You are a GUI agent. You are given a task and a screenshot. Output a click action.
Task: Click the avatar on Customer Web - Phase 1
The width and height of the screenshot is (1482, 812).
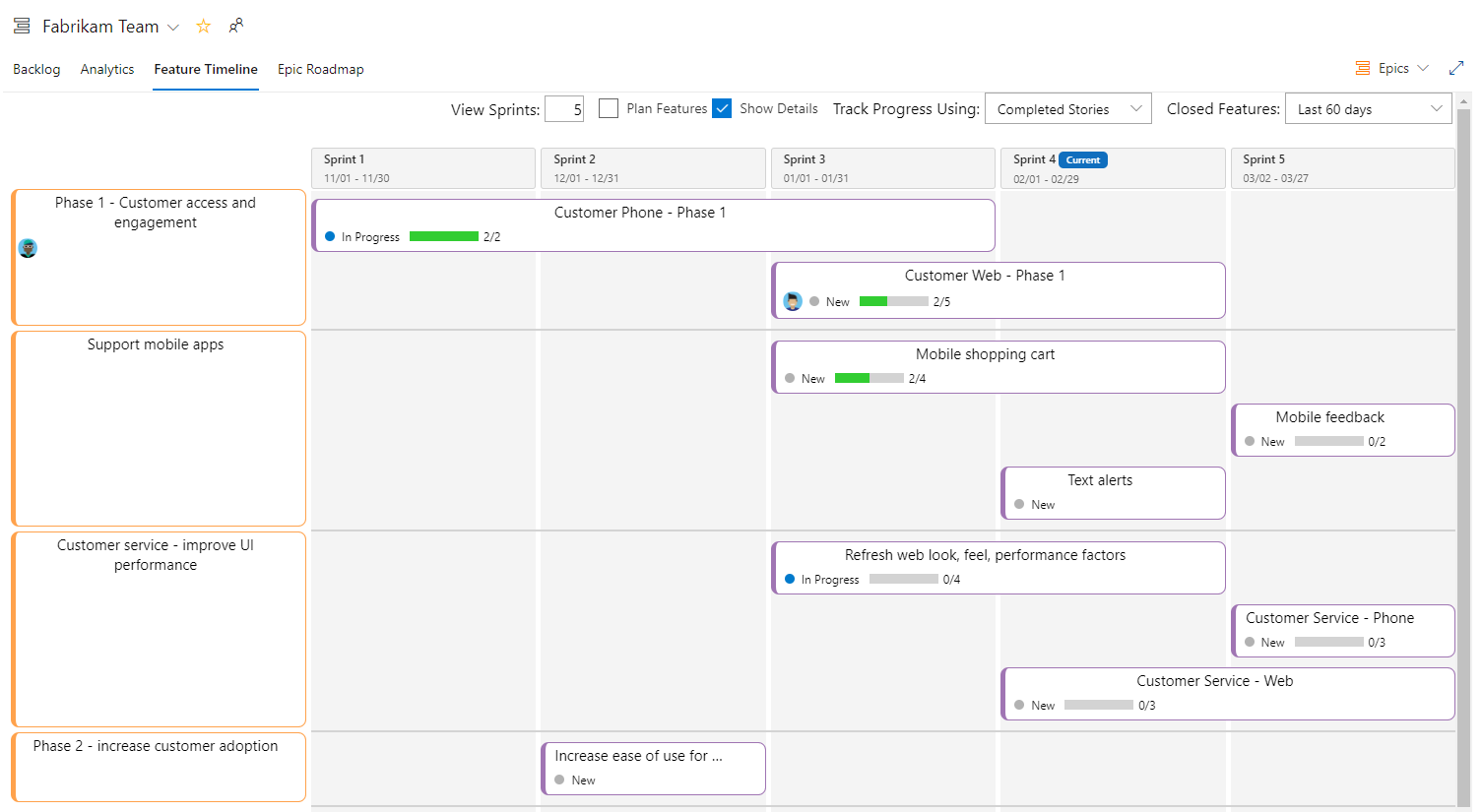click(793, 301)
